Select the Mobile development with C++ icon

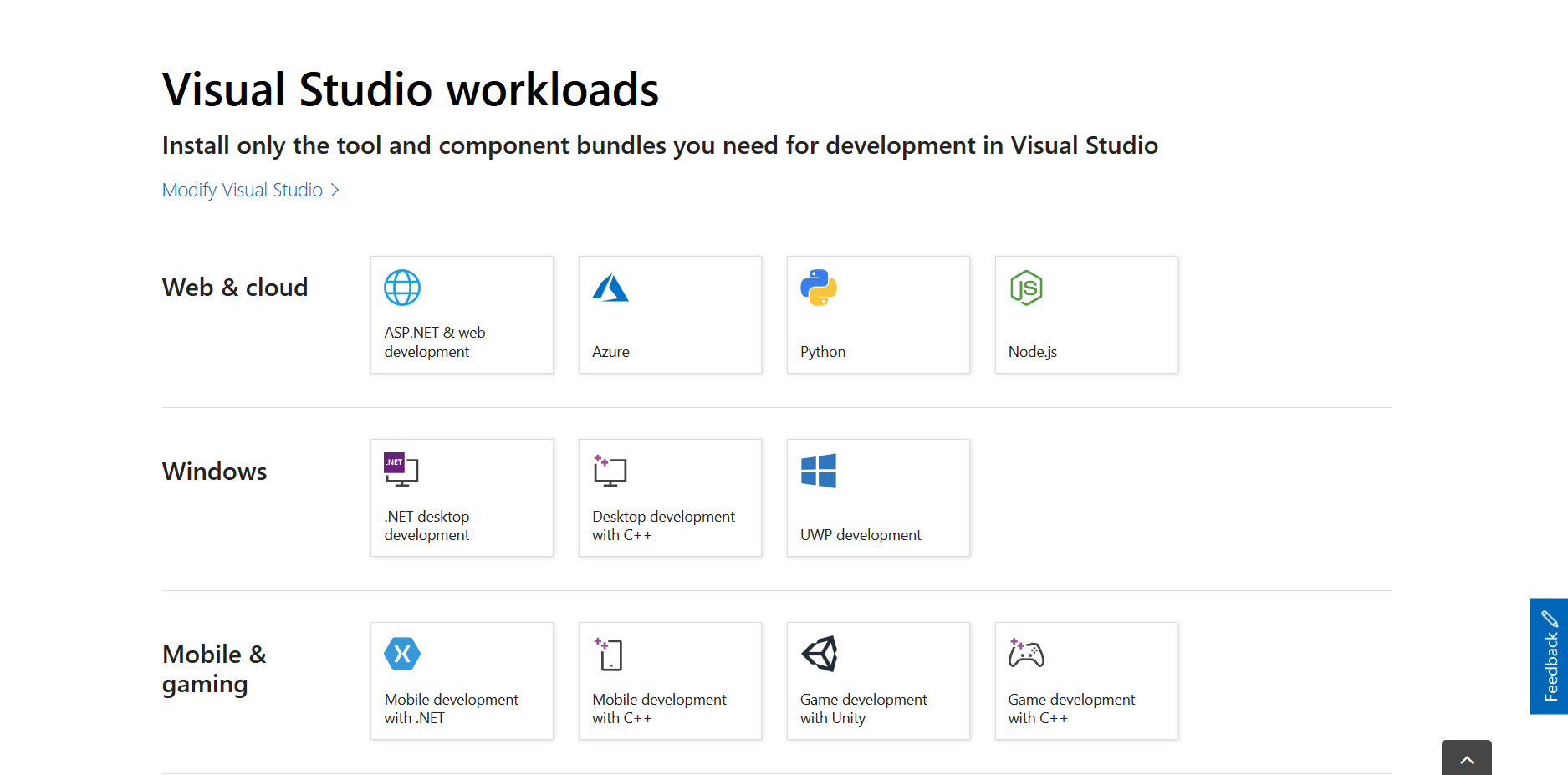pyautogui.click(x=610, y=654)
